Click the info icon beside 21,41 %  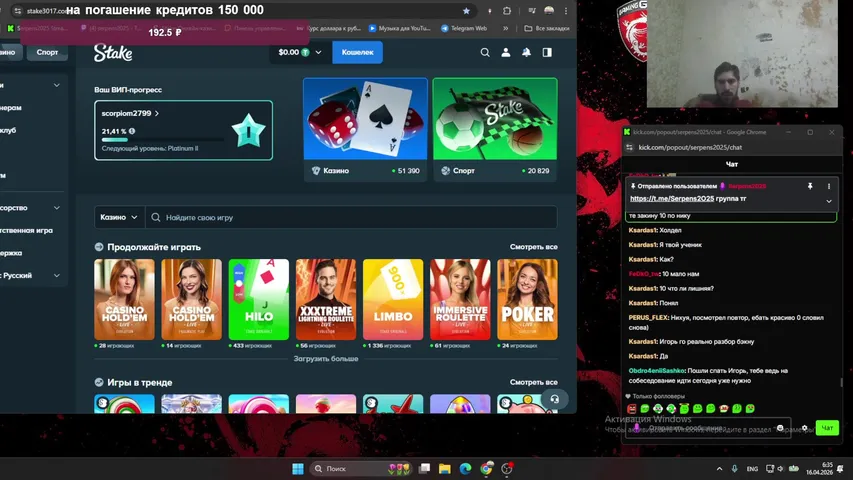click(x=132, y=131)
